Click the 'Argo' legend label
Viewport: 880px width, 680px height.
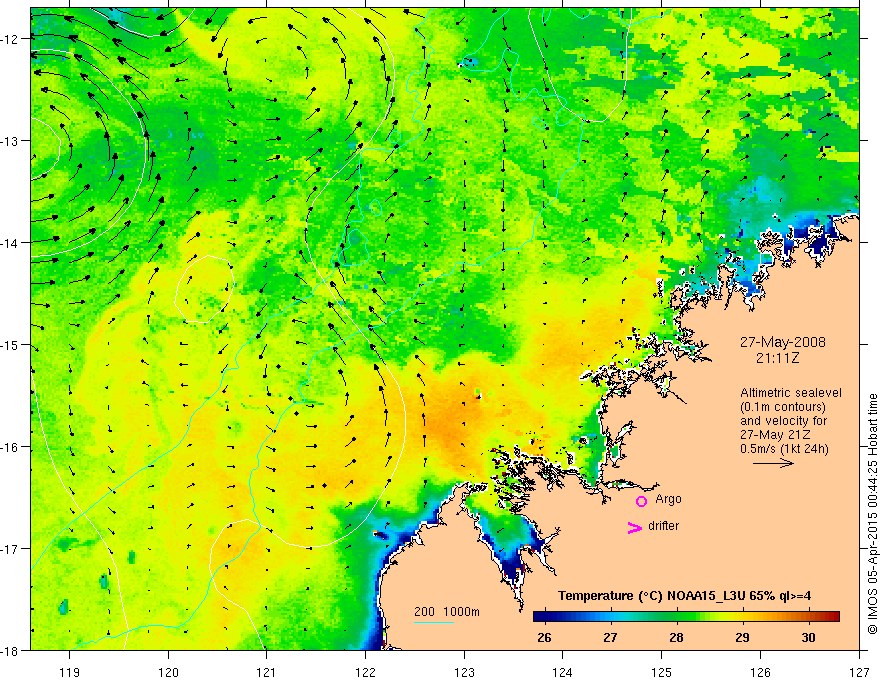click(x=668, y=499)
